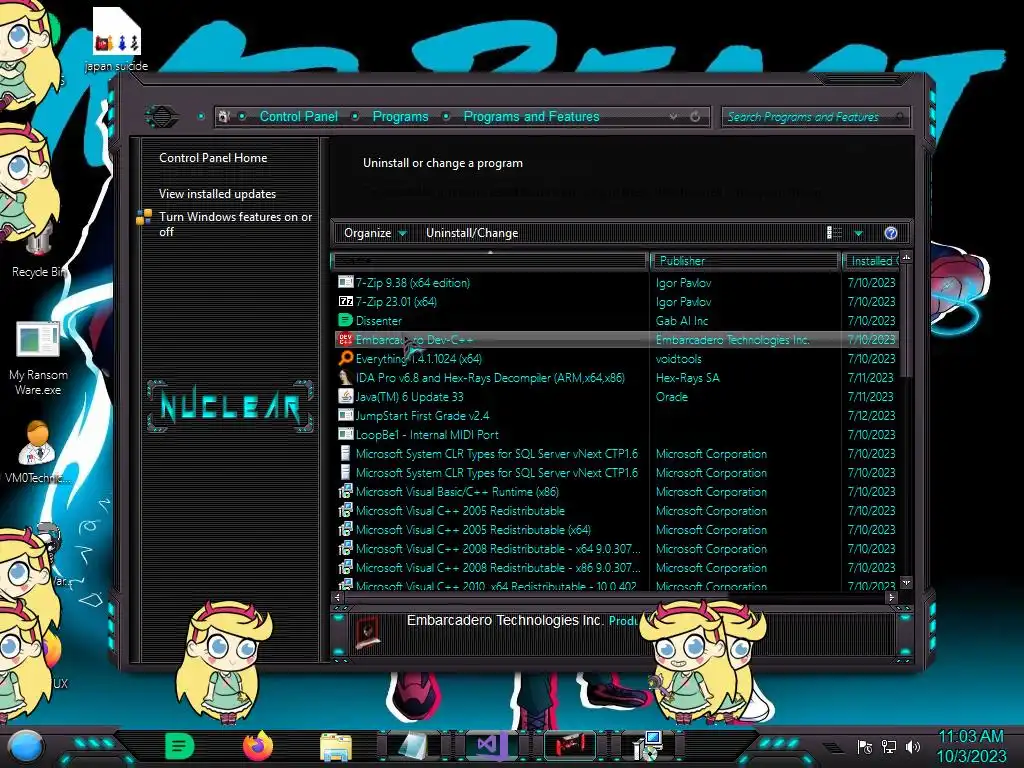1024x768 pixels.
Task: Click the Dissenter green program icon
Action: tap(345, 320)
